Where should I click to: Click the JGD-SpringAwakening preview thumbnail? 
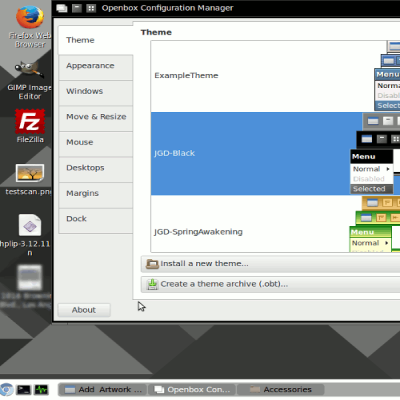375,224
